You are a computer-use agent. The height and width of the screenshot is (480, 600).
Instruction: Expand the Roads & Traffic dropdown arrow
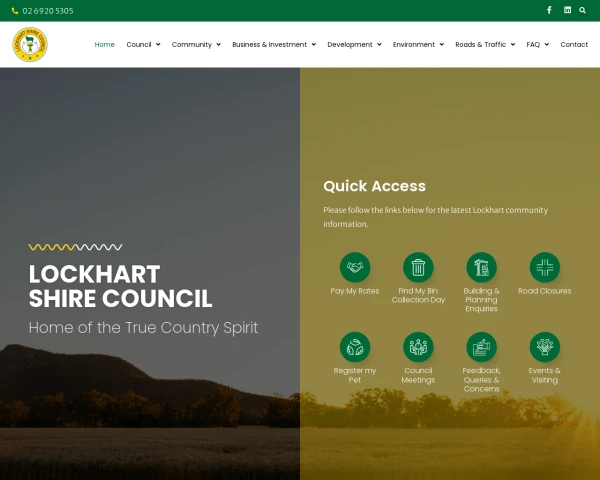click(513, 44)
